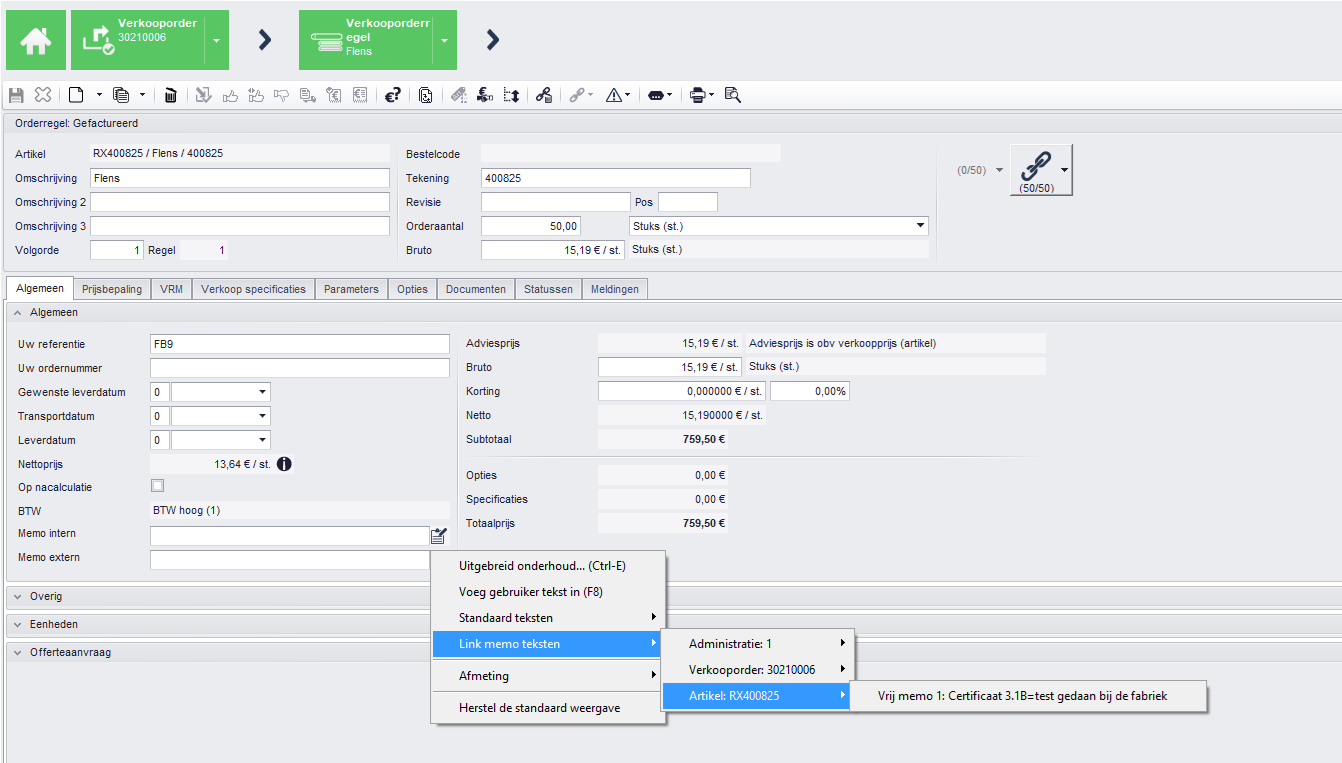
Task: Click the Save disk icon in toolbar
Action: tap(16, 95)
